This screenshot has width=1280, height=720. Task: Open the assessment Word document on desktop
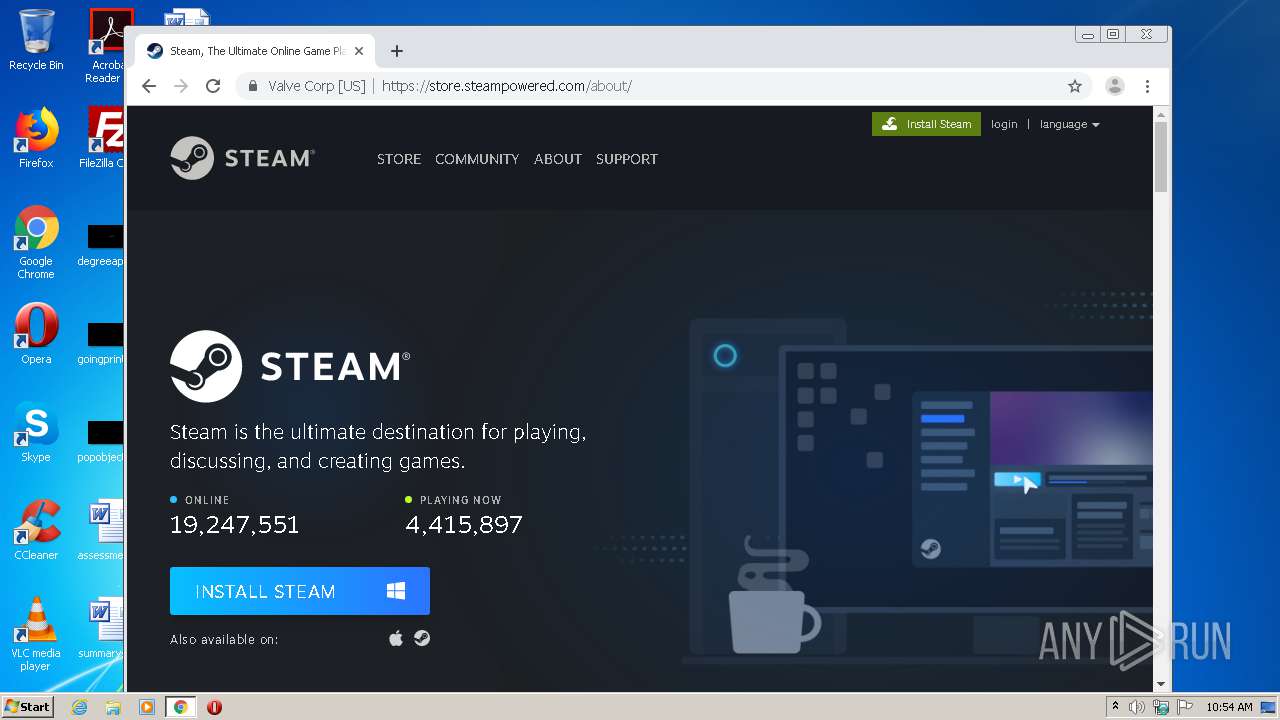point(101,530)
